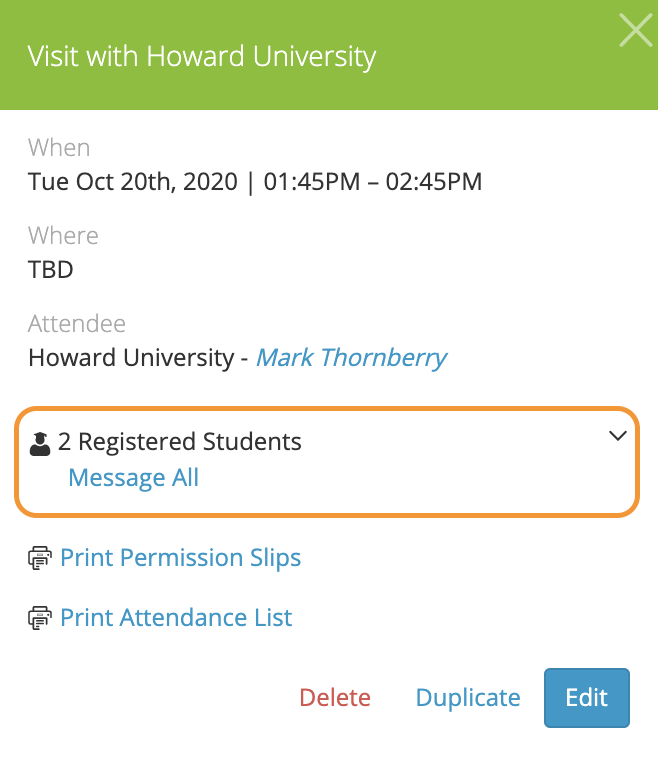Click the printer icon beside Attendance List
This screenshot has height=768, width=658.
(40, 618)
